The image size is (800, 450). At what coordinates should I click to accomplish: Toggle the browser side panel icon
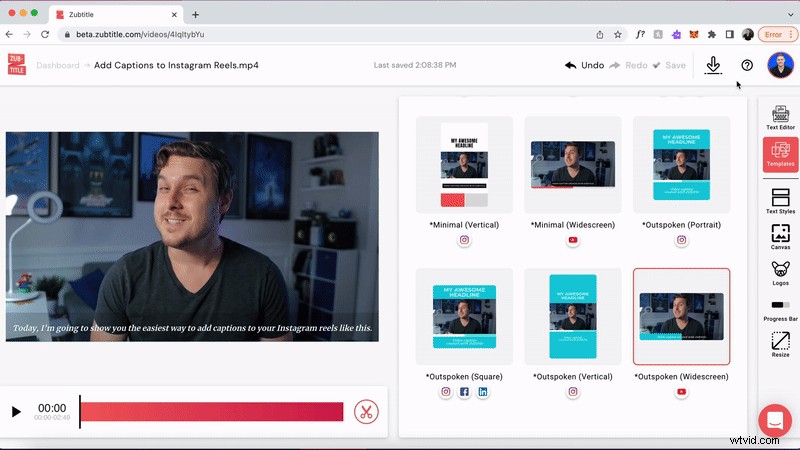coord(730,34)
